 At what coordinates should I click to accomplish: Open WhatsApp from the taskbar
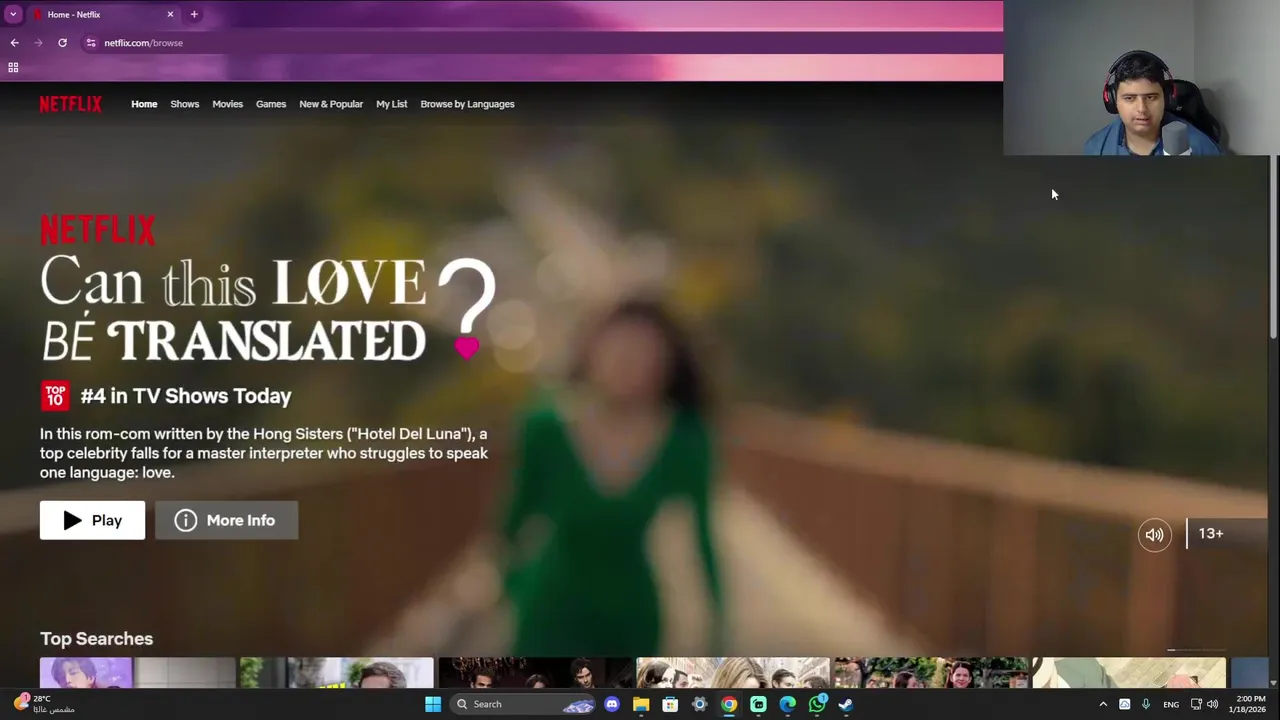[x=817, y=704]
